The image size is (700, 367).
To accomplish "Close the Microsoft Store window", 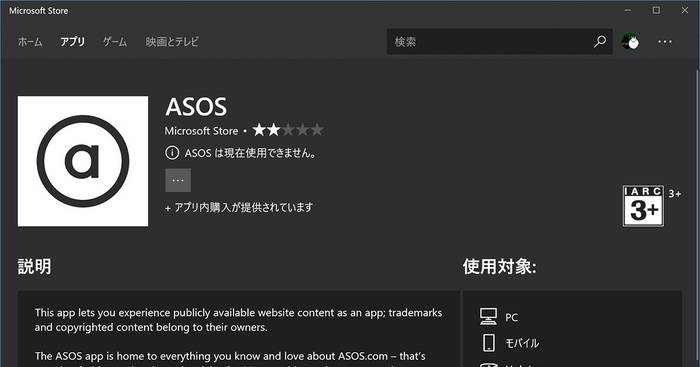I will tap(685, 10).
